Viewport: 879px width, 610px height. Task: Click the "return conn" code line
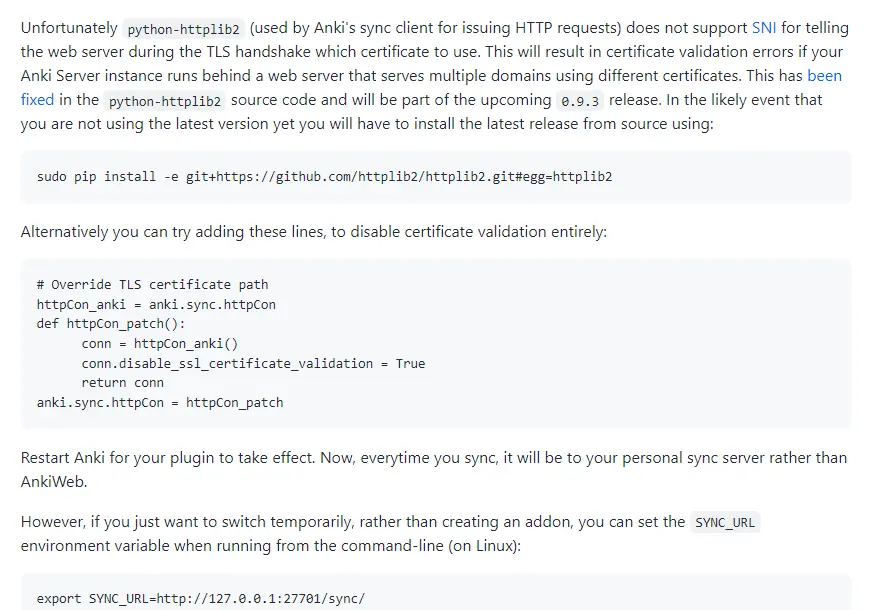[x=123, y=382]
